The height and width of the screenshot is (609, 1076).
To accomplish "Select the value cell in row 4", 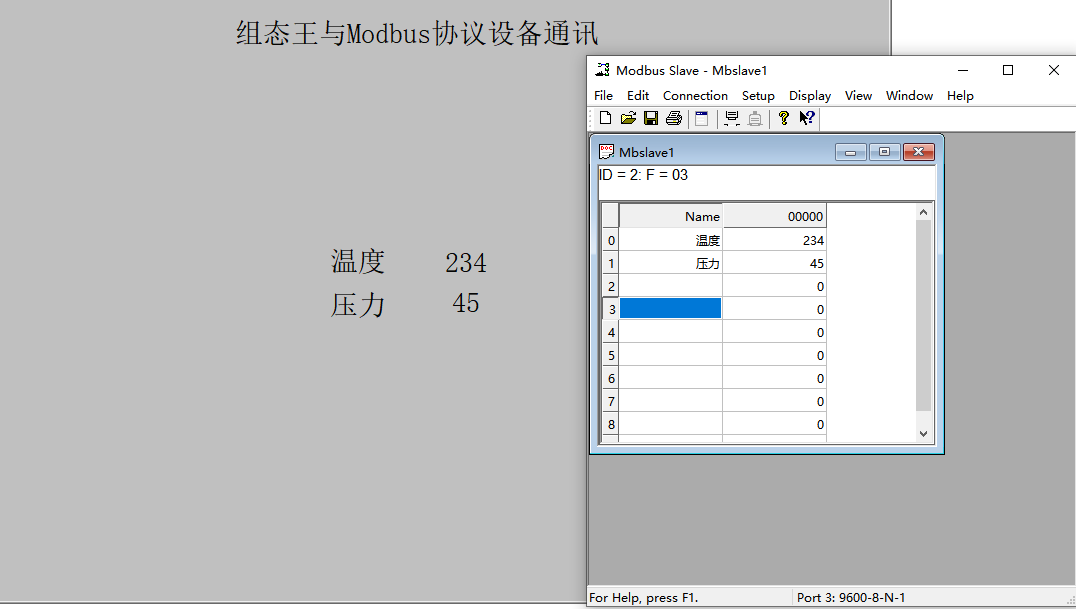I will (774, 332).
